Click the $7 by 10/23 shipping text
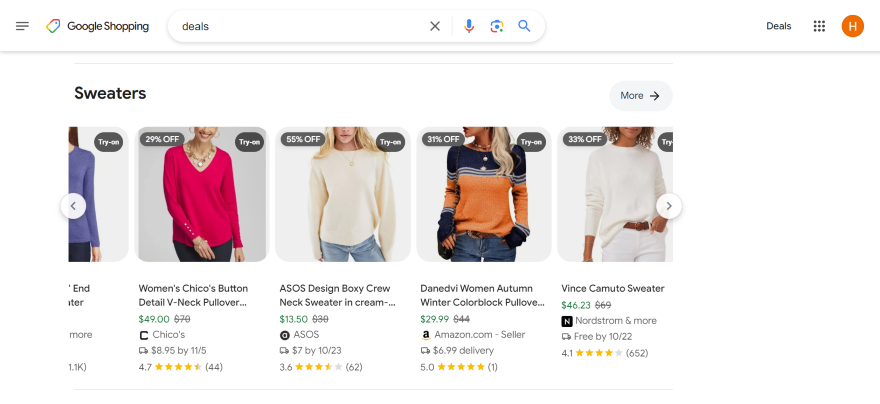Screen dimensions: 880x404 pos(317,351)
